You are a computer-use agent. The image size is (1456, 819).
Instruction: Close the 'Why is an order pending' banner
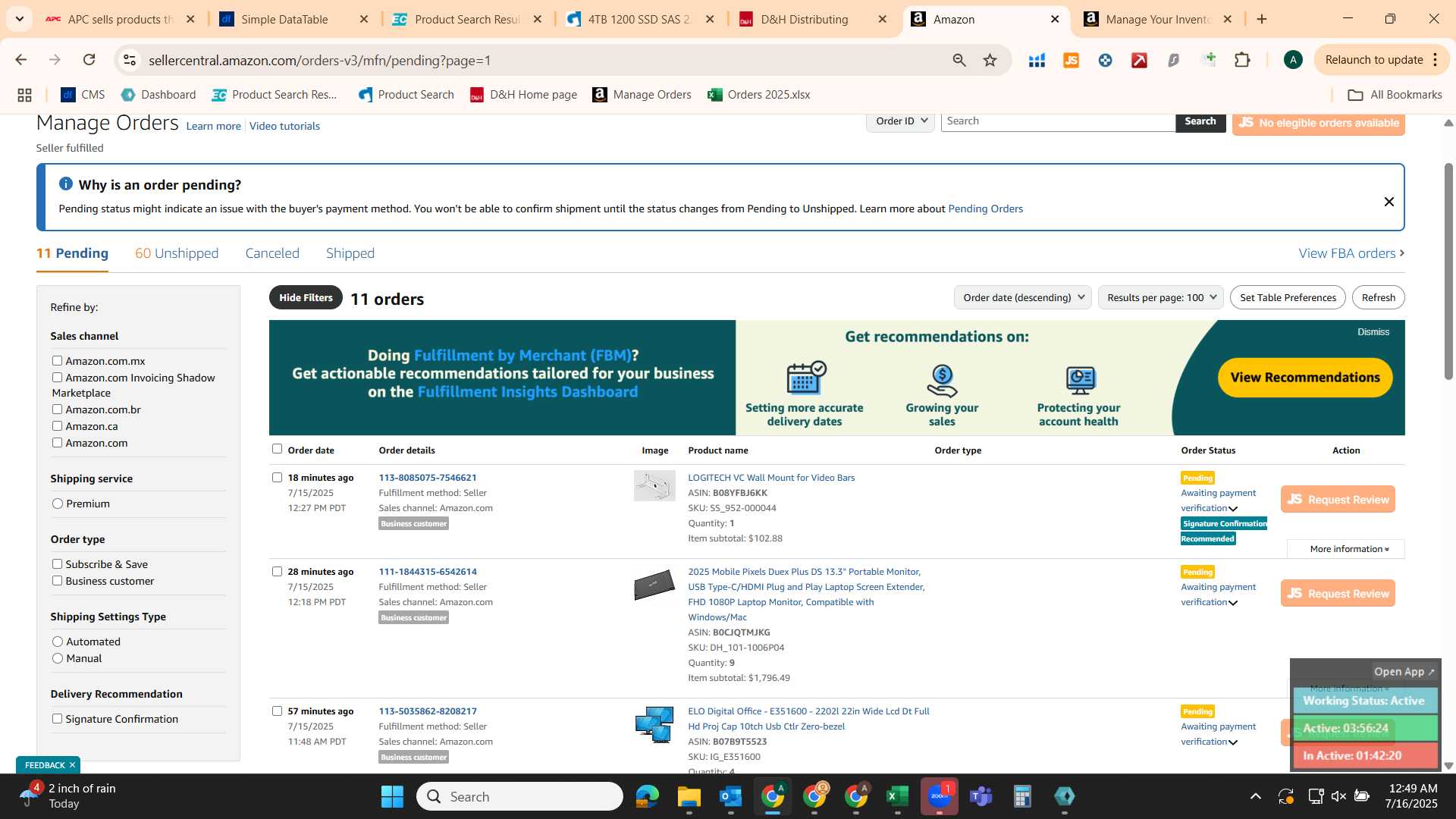point(1389,202)
